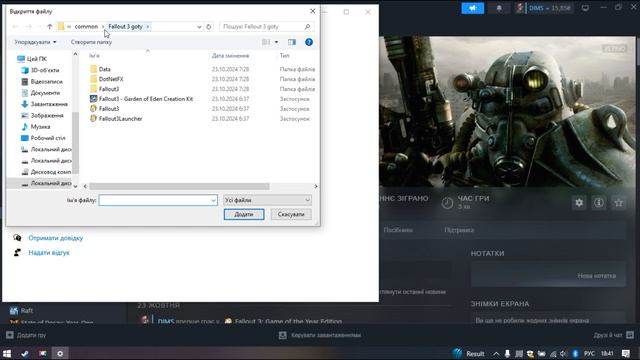Show hidden system tray icons
The image size is (640, 360).
pos(496,354)
